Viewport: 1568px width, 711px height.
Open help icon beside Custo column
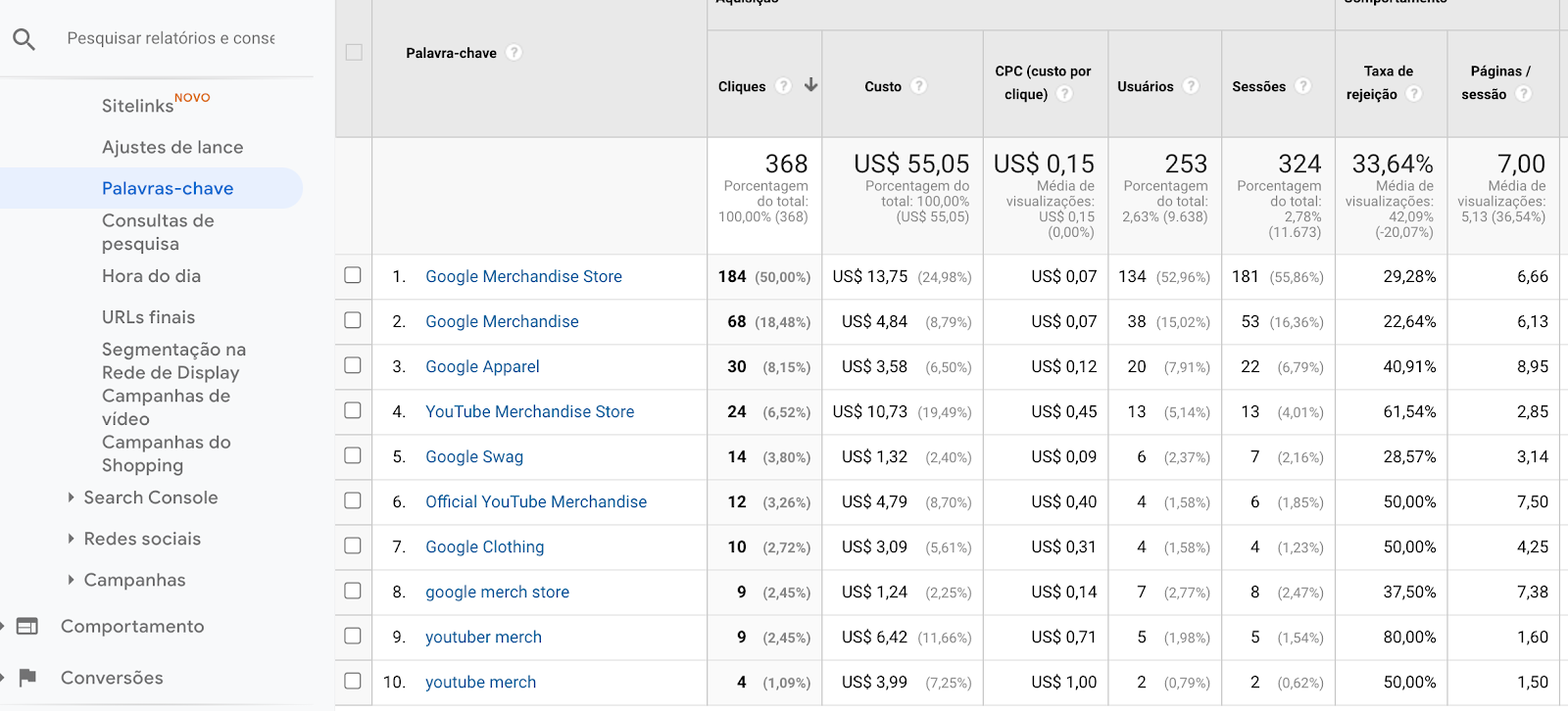point(918,86)
